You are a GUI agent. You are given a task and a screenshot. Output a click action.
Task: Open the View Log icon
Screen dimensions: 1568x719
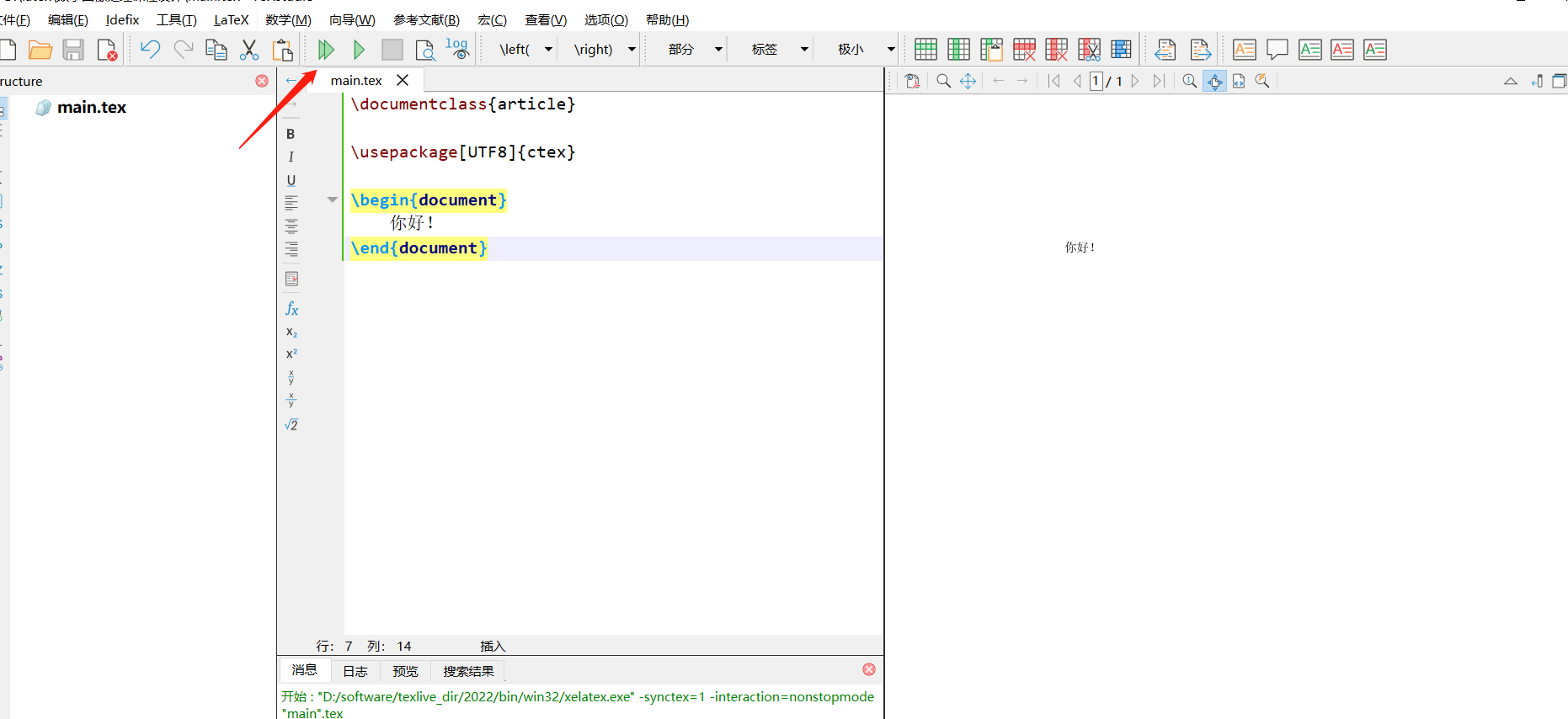pos(457,49)
